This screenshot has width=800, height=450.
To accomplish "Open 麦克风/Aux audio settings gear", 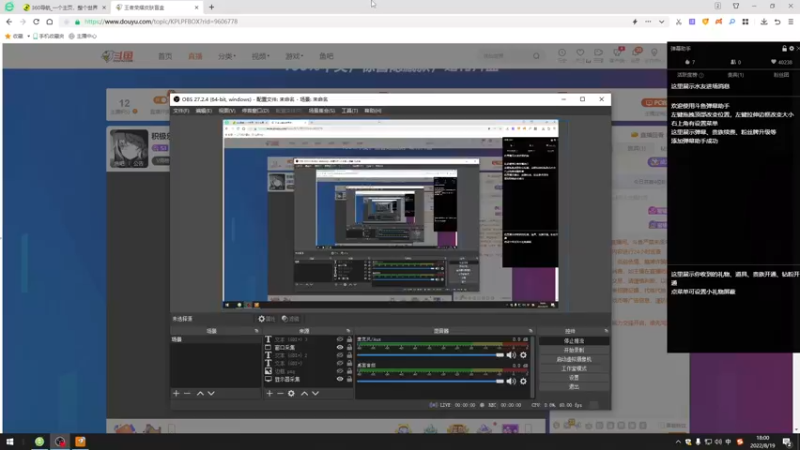I will pyautogui.click(x=523, y=355).
